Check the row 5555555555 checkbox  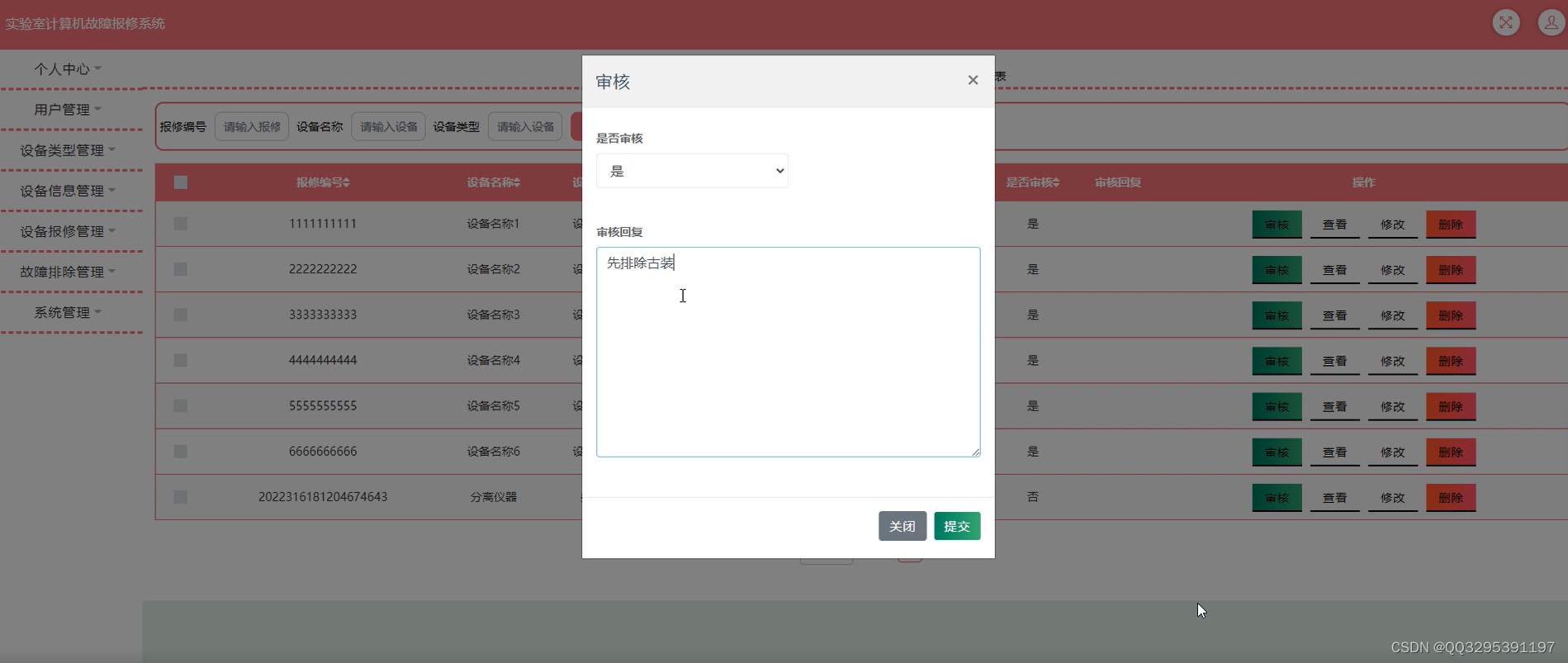181,405
